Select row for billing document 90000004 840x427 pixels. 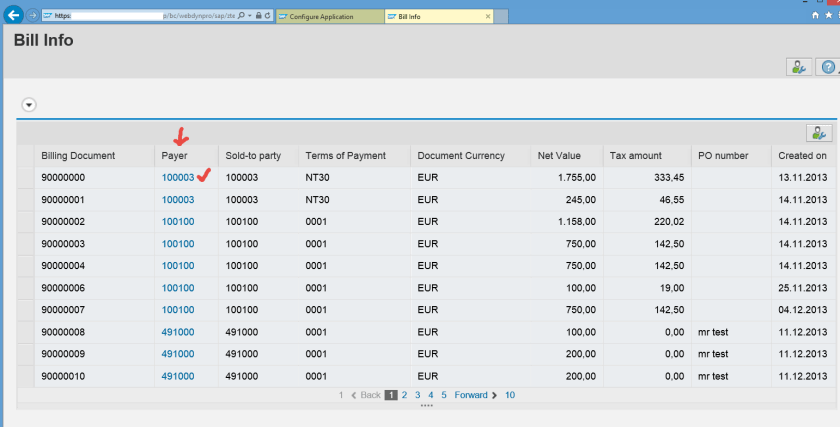pos(25,265)
